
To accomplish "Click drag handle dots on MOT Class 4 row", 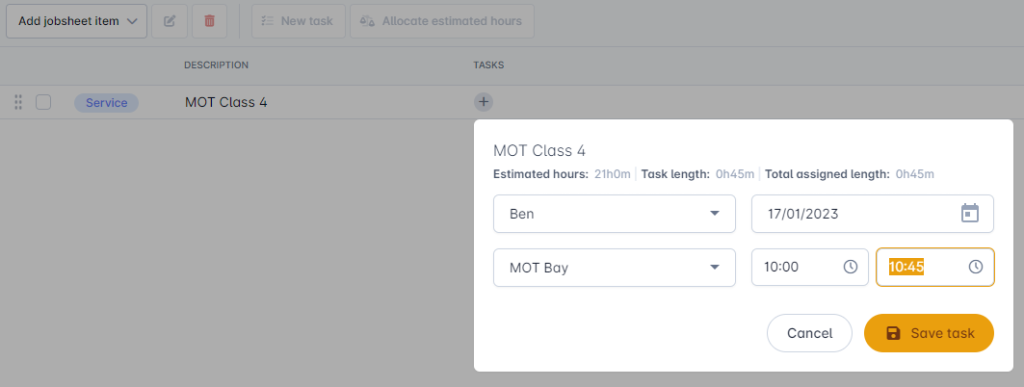I will pos(18,102).
